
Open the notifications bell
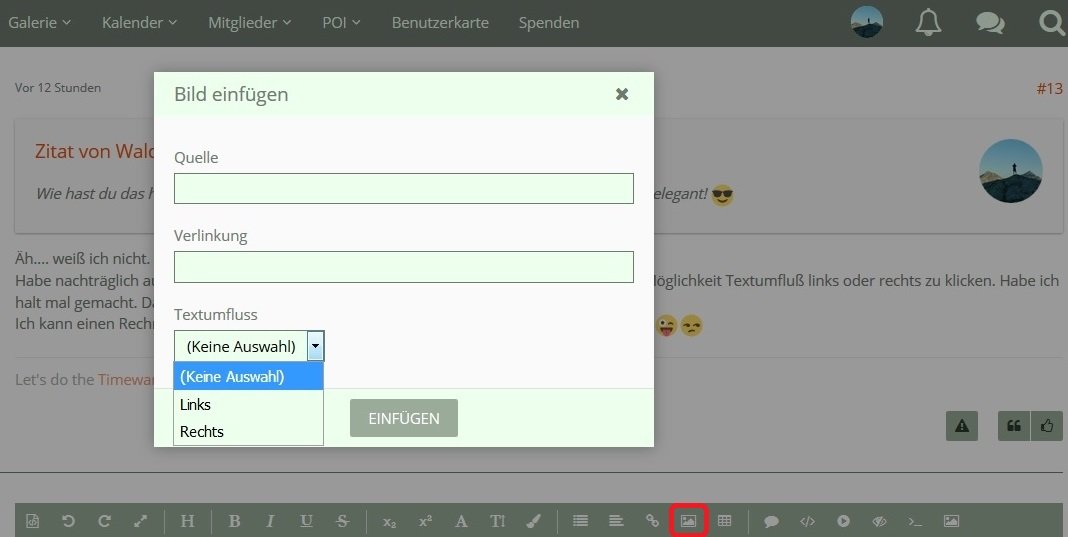coord(928,22)
